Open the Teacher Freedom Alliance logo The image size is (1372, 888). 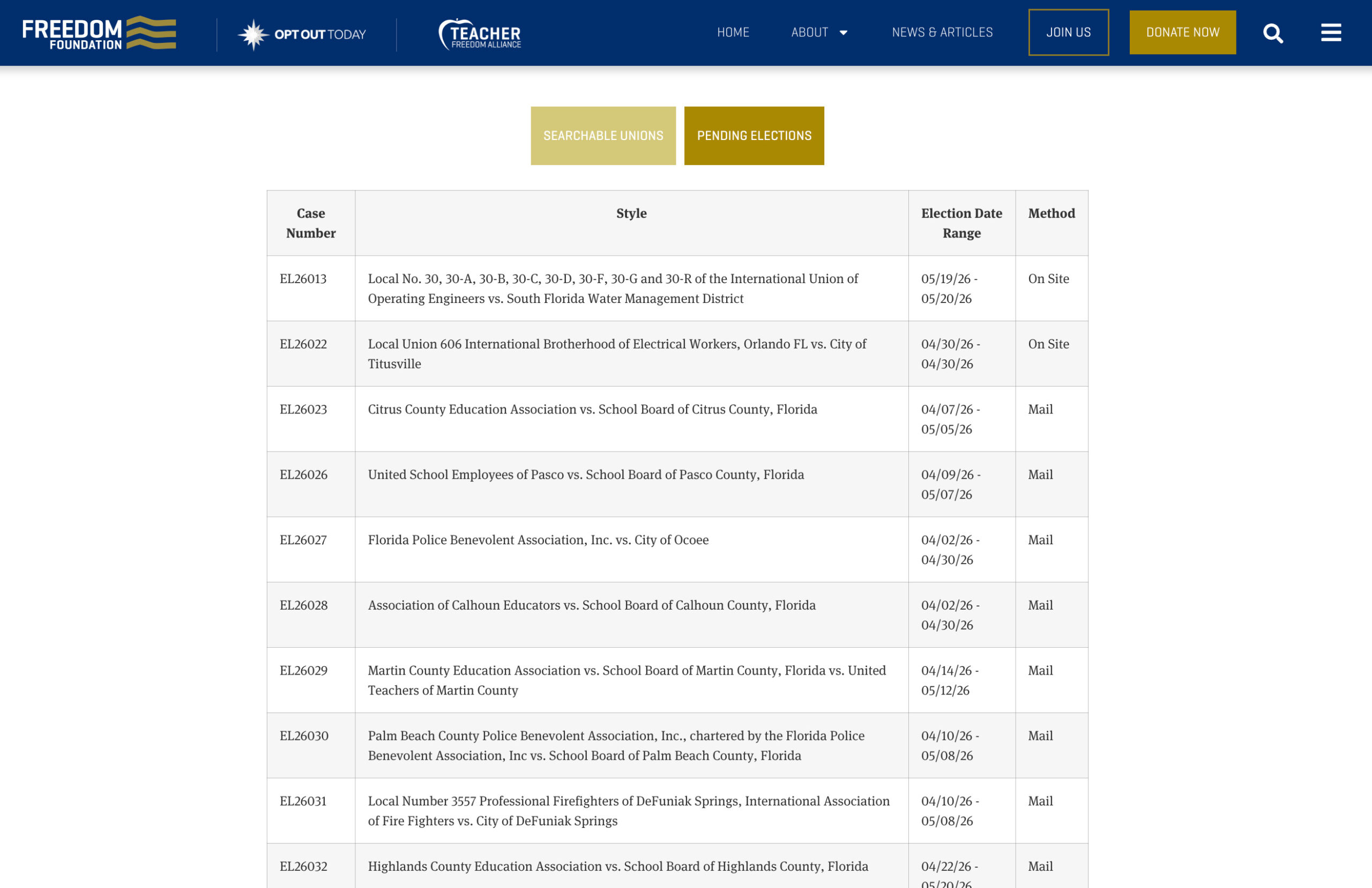click(480, 33)
